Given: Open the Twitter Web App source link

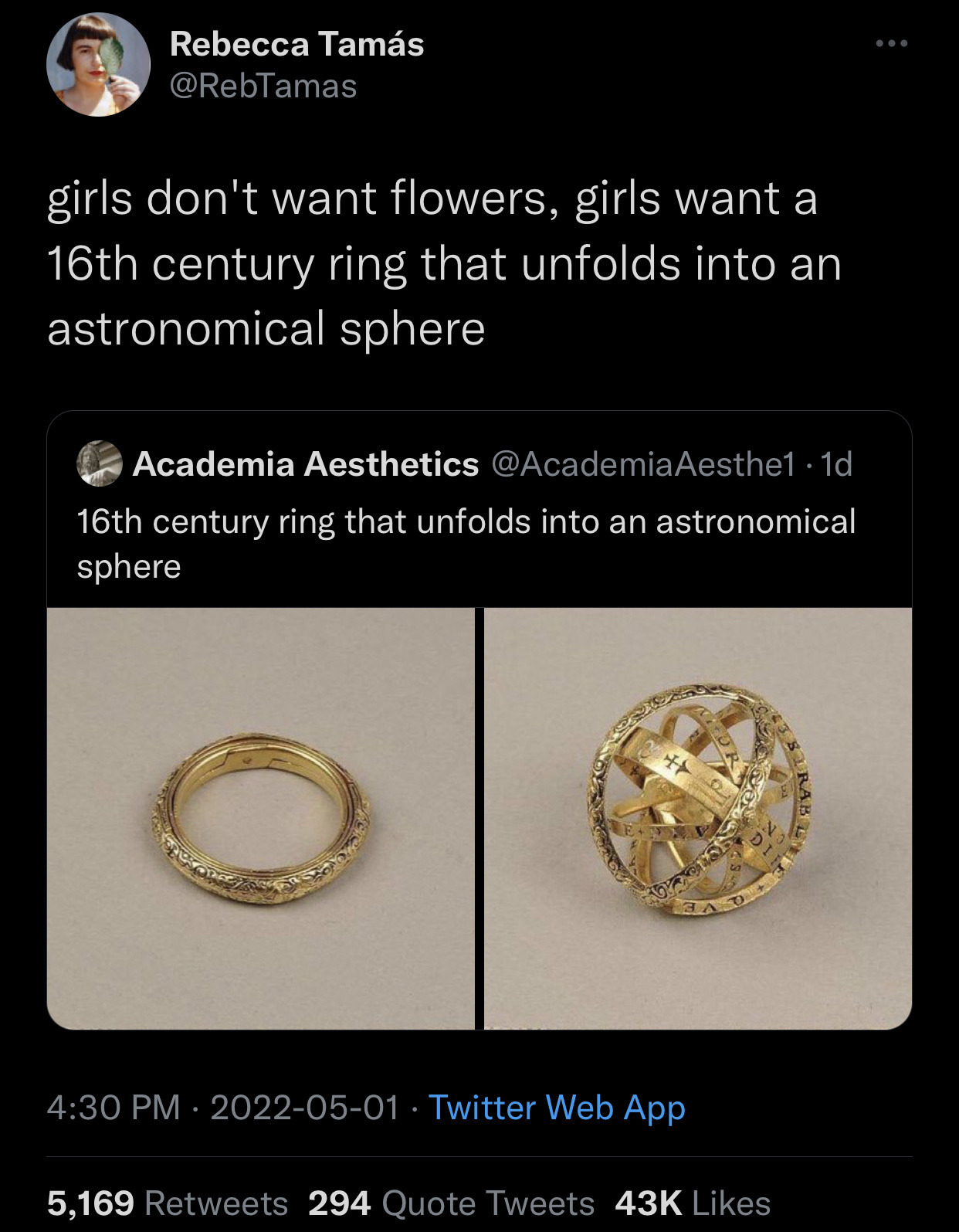Looking at the screenshot, I should 557,1108.
